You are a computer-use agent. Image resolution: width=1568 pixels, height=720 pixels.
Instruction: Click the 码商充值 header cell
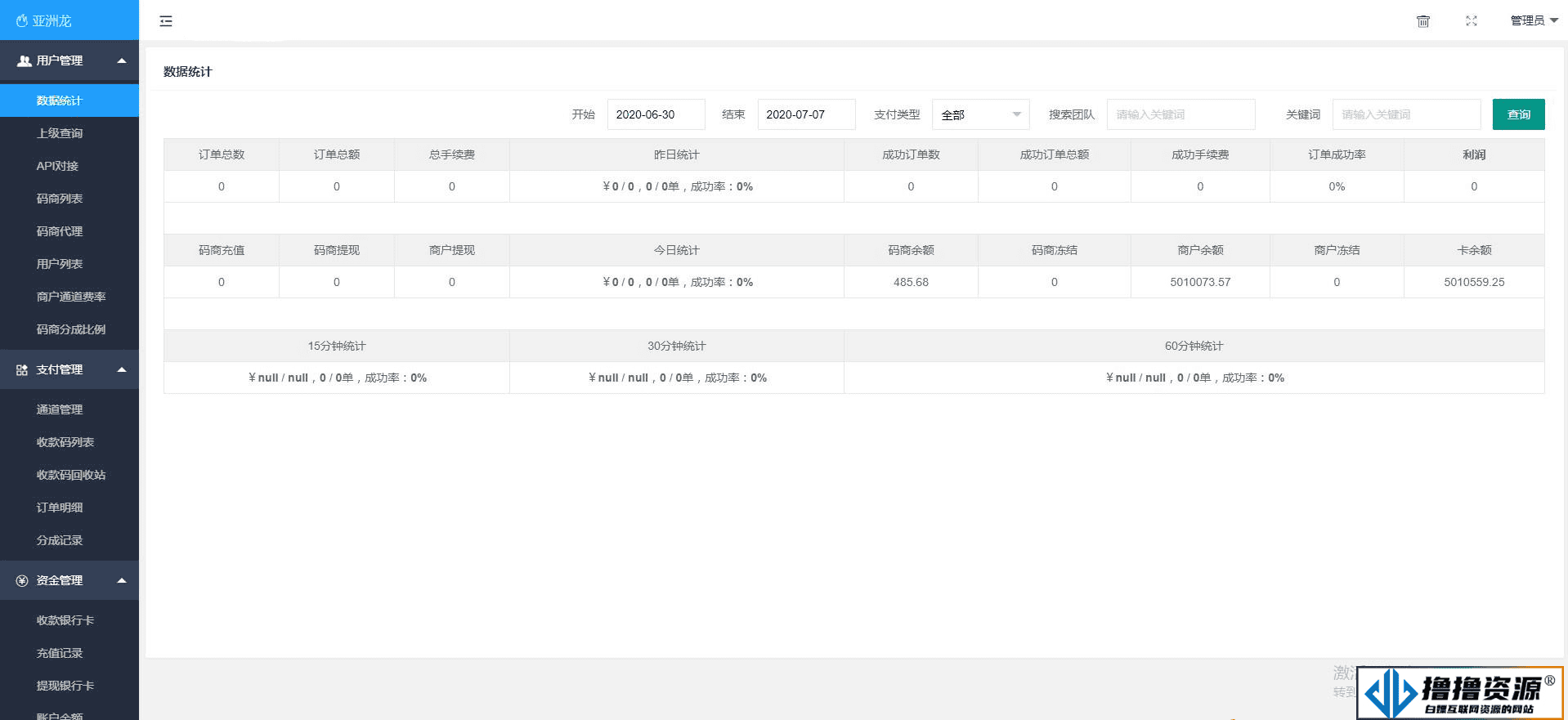[x=222, y=250]
